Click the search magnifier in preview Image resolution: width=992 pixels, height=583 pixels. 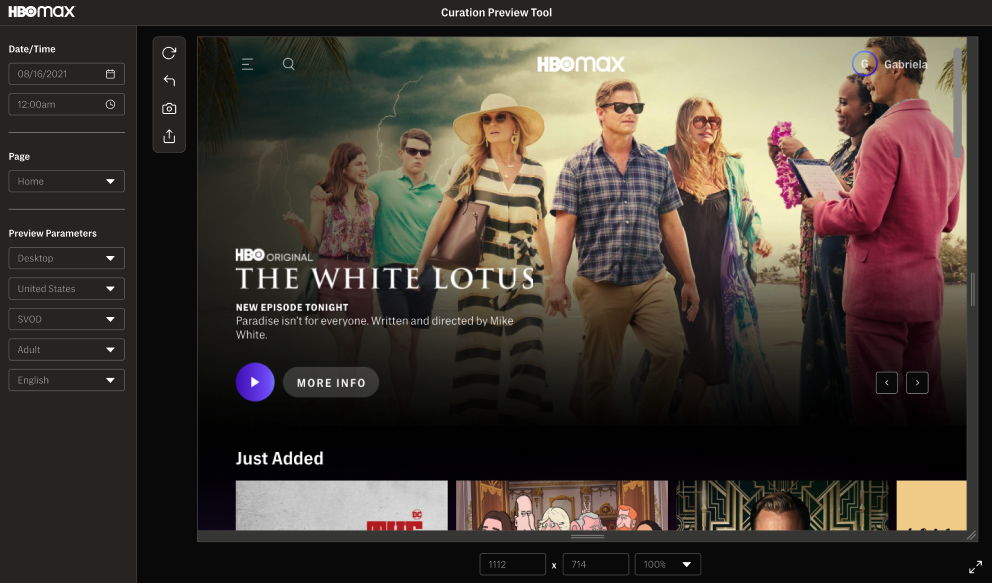[288, 64]
